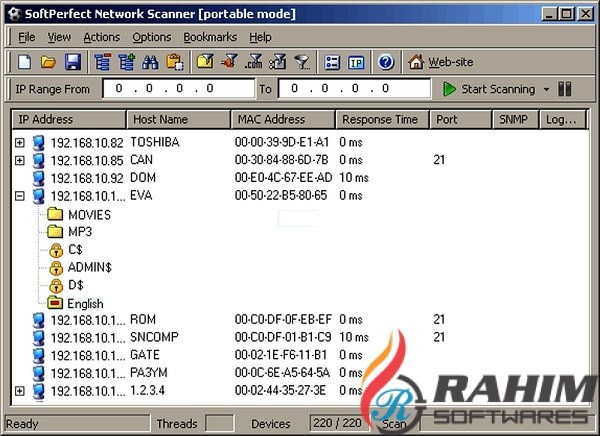Open the File menu
Viewport: 600px width, 436px height.
pos(27,37)
